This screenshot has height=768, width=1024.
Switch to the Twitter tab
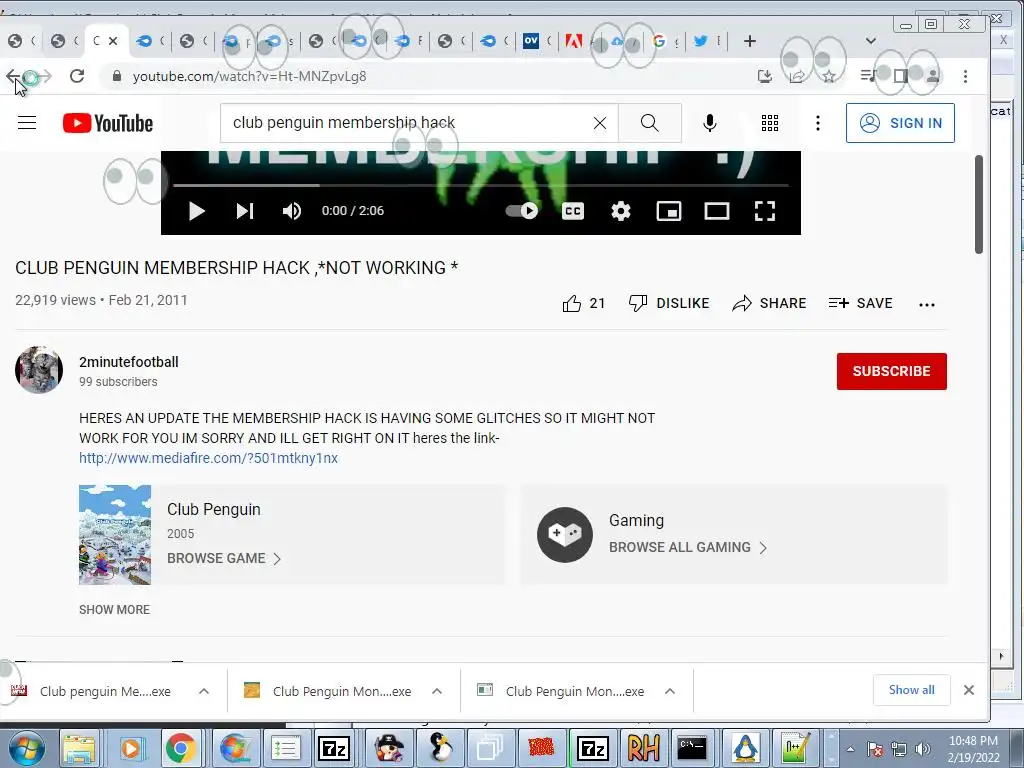click(x=707, y=41)
